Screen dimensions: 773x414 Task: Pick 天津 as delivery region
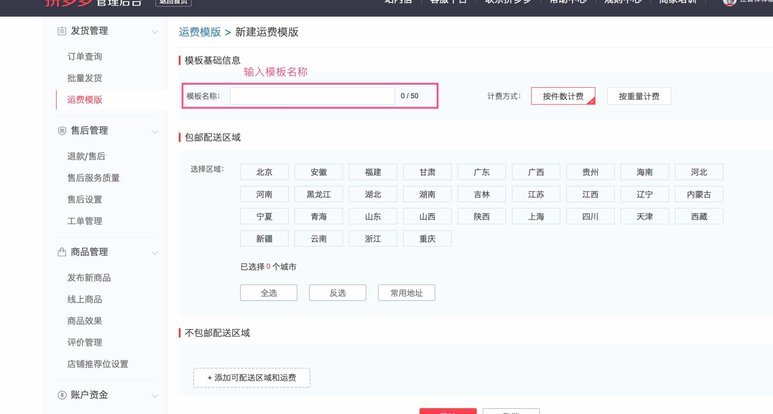coord(644,216)
